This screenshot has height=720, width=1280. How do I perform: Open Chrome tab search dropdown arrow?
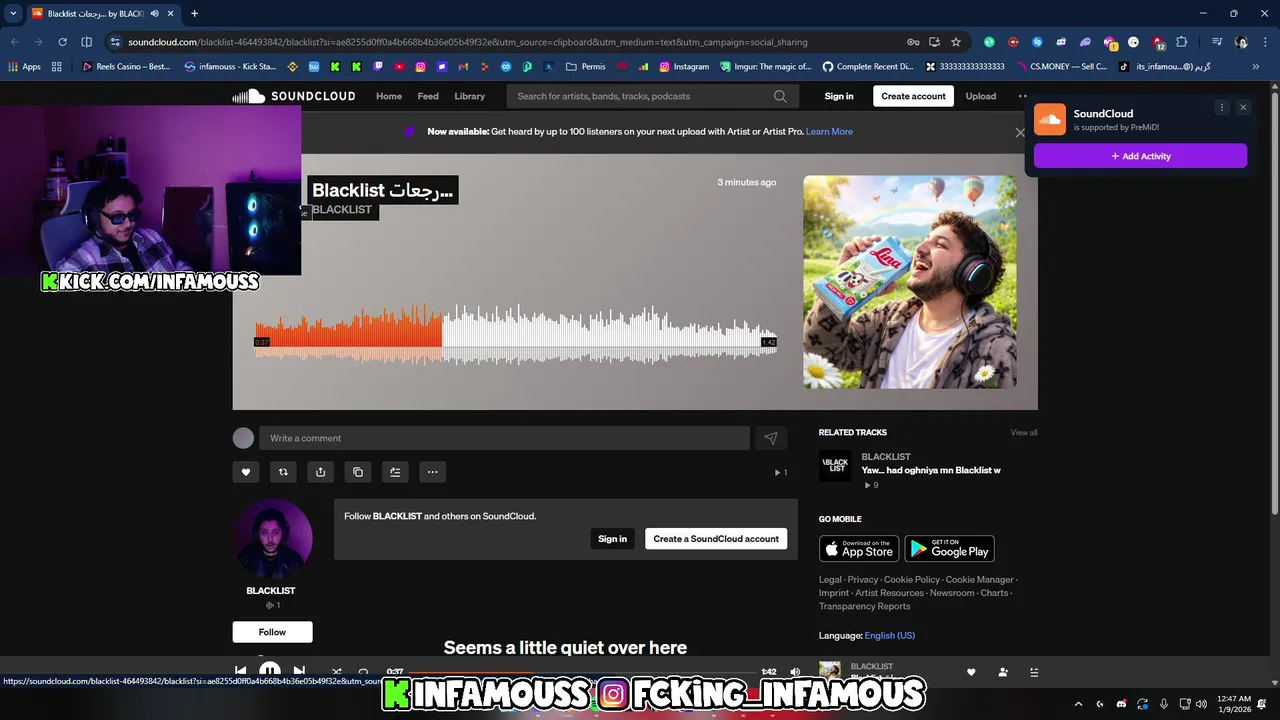point(13,13)
